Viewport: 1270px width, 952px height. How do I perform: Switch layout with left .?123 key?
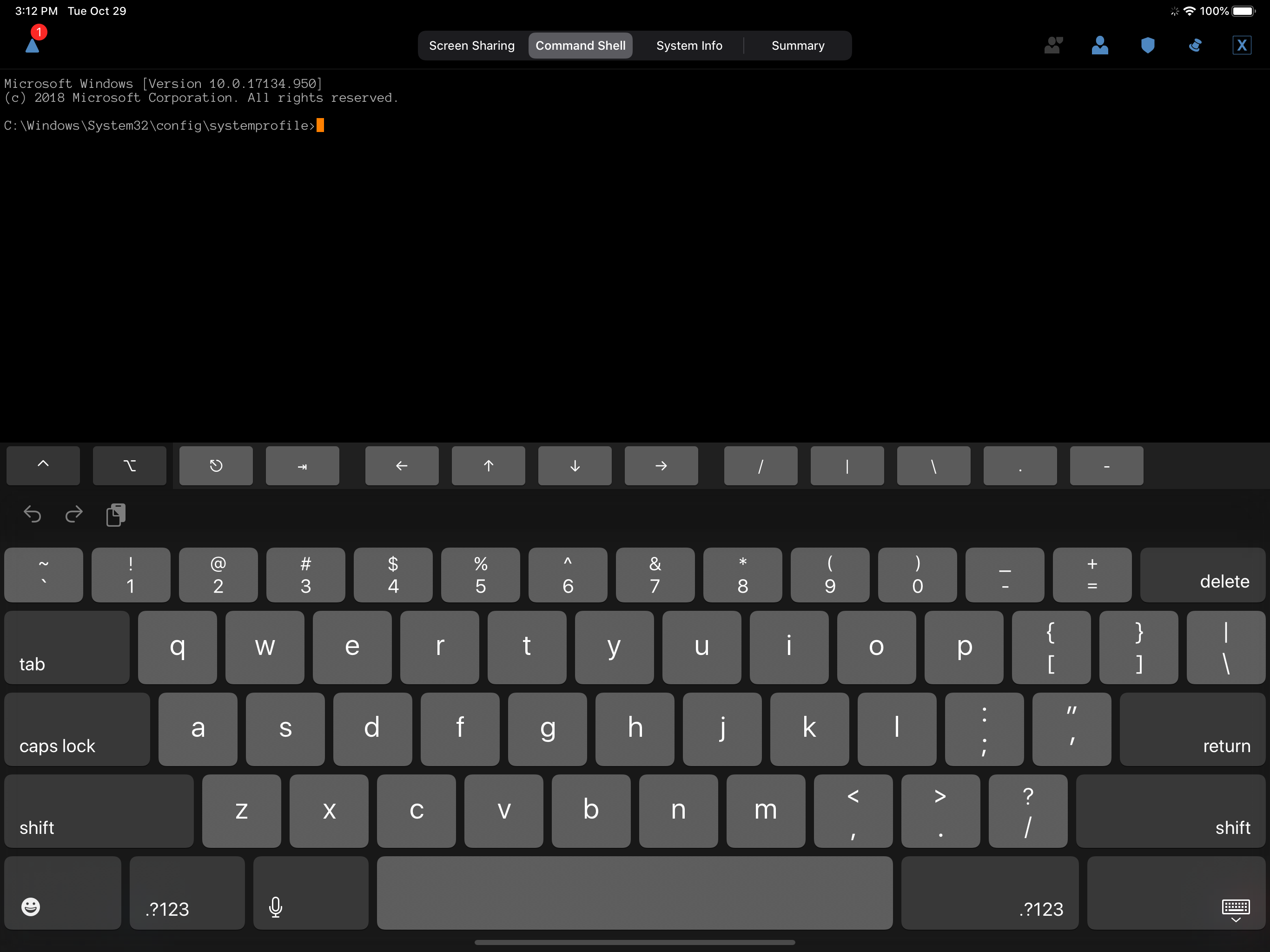186,892
